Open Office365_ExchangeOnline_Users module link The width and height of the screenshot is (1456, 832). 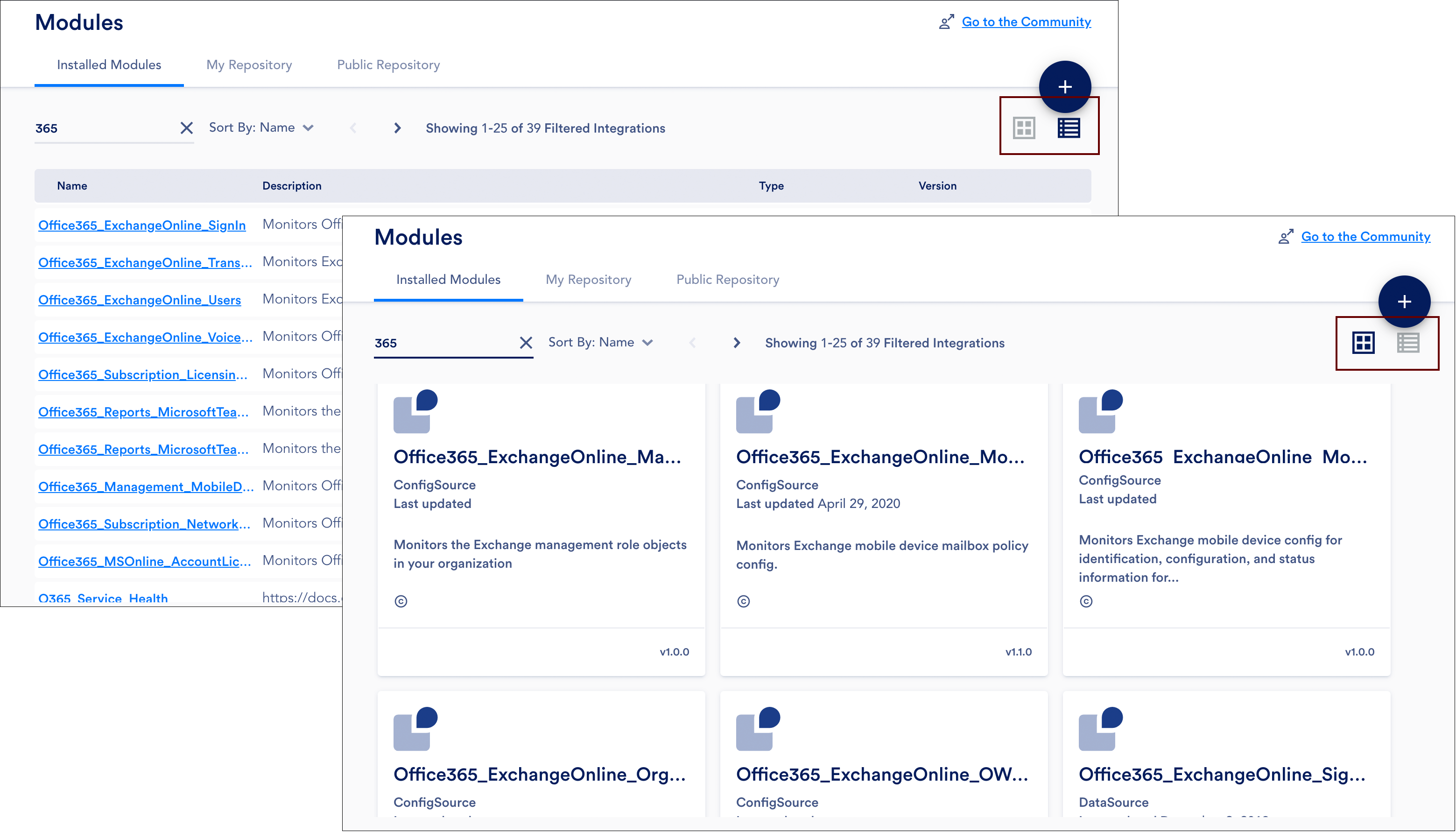140,299
